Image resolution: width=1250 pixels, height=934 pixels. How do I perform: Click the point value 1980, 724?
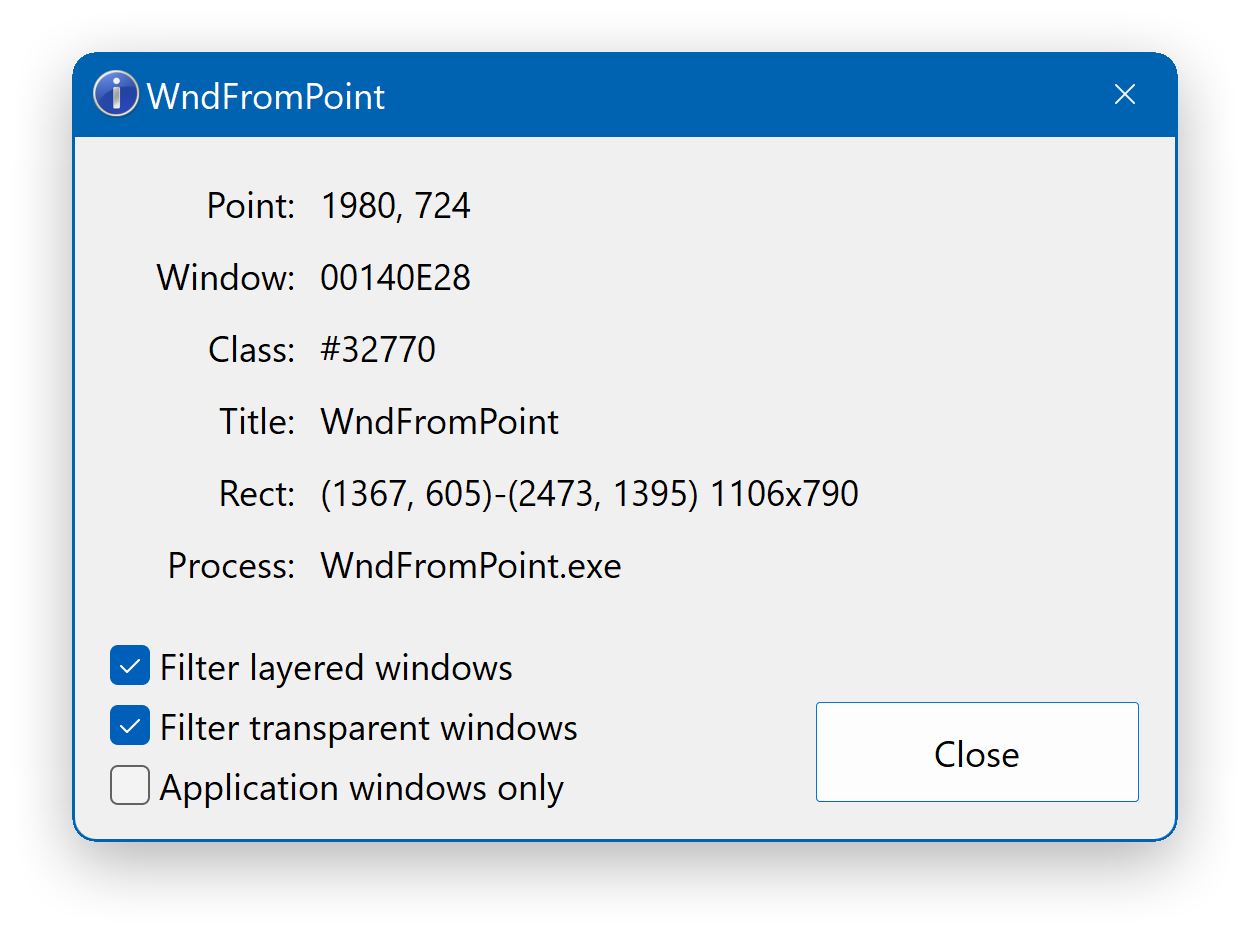(x=395, y=206)
